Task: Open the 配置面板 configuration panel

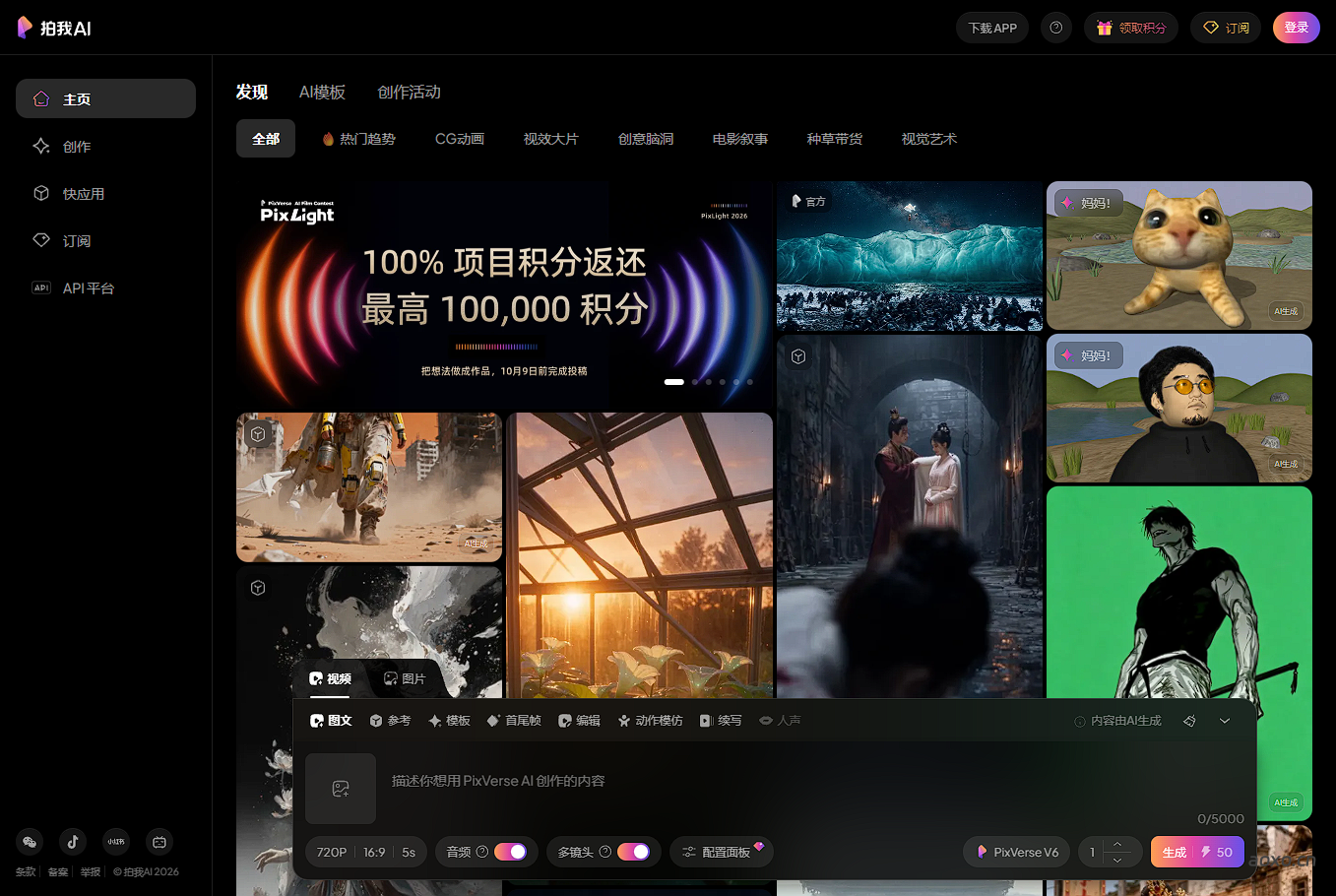Action: (x=722, y=852)
